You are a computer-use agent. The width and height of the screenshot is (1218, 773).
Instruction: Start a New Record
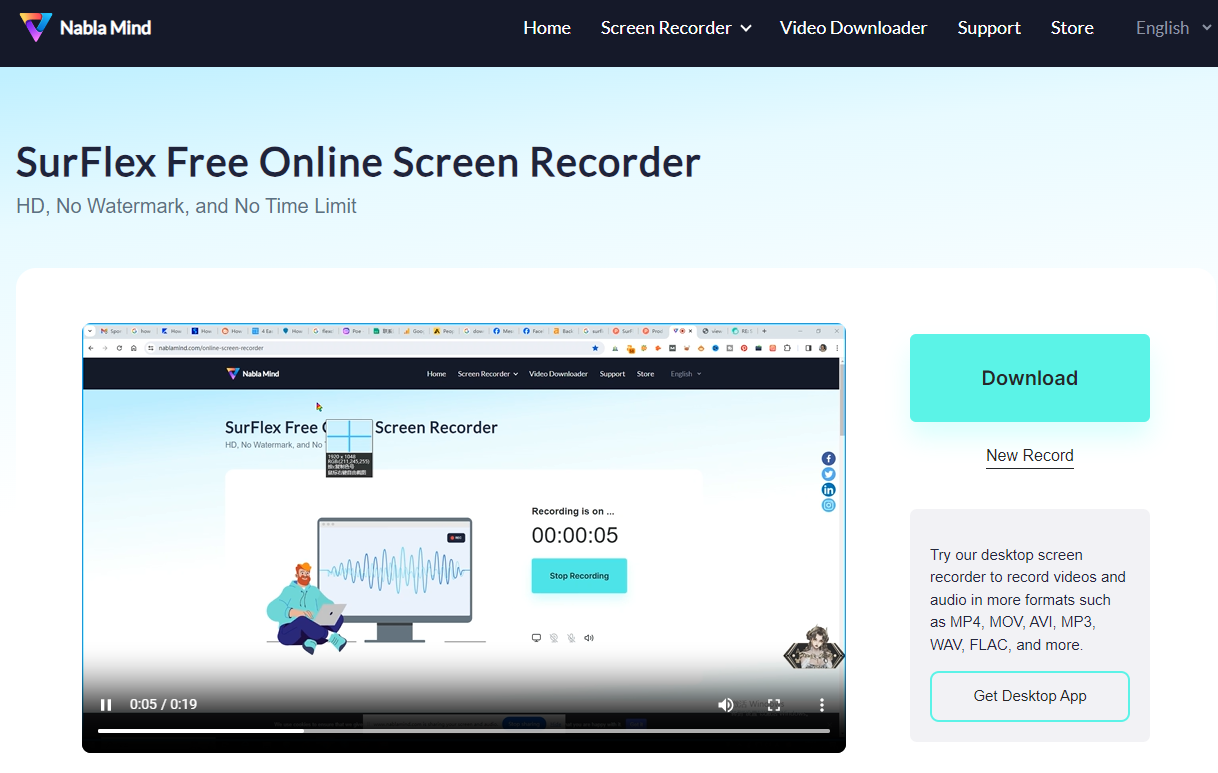click(x=1030, y=456)
